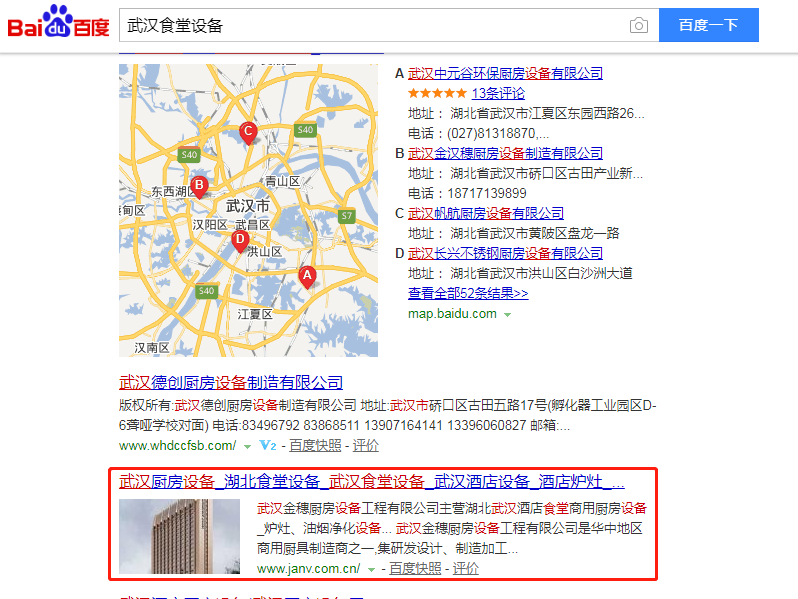The height and width of the screenshot is (599, 798).
Task: Open 武汉中元谷环保厨房设备有限公司 link
Action: (505, 73)
